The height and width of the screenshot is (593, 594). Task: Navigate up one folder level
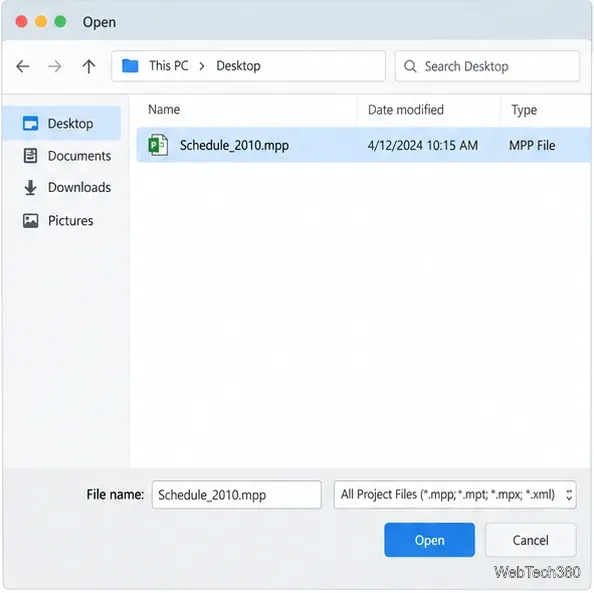pos(89,66)
